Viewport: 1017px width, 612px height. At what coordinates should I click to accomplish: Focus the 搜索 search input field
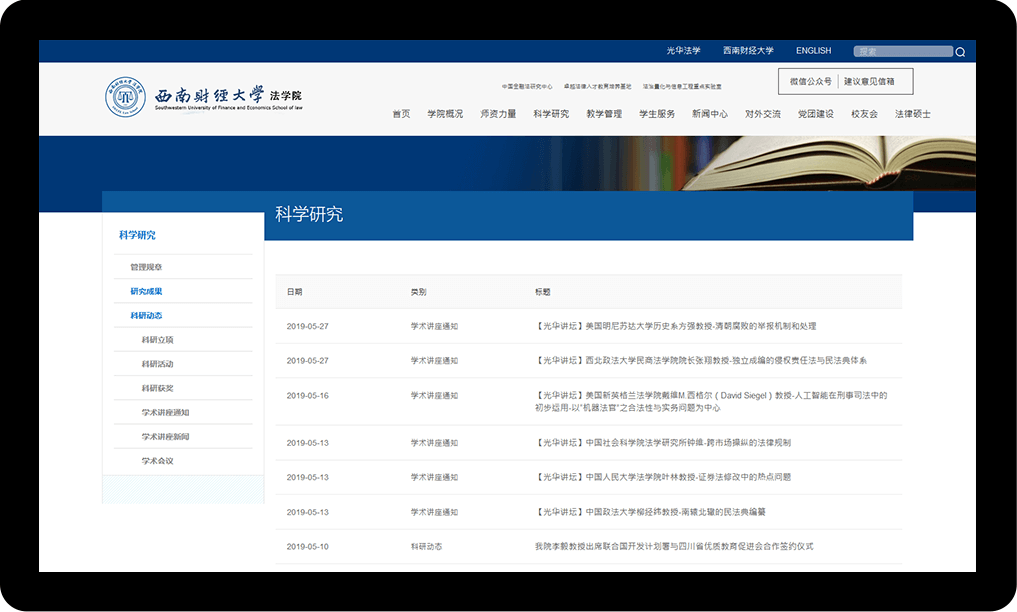902,52
